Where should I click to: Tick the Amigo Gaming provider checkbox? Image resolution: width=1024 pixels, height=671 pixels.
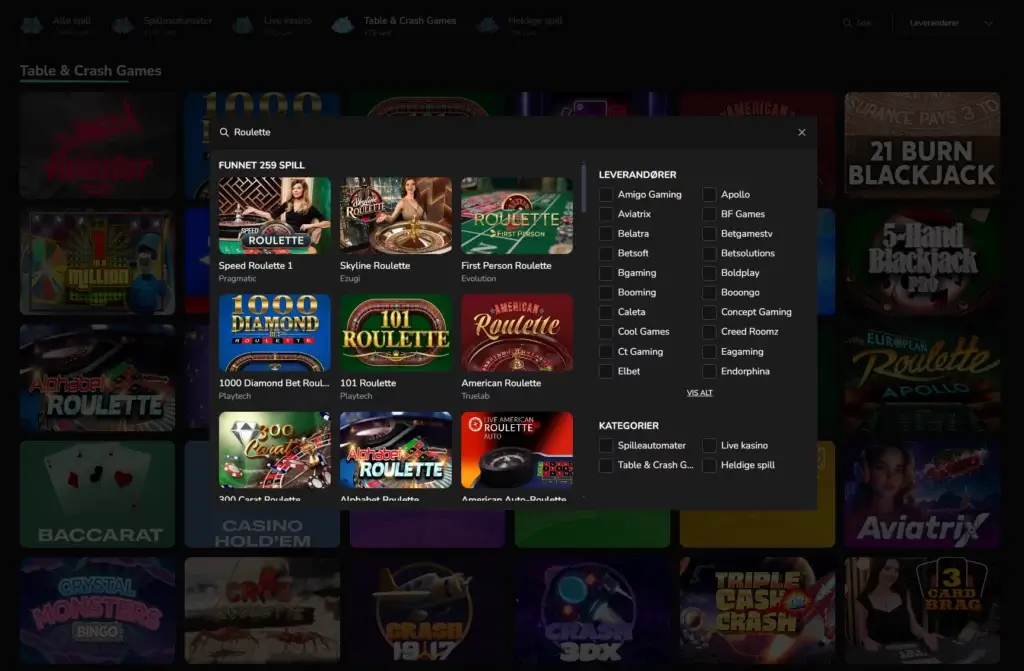pos(606,195)
